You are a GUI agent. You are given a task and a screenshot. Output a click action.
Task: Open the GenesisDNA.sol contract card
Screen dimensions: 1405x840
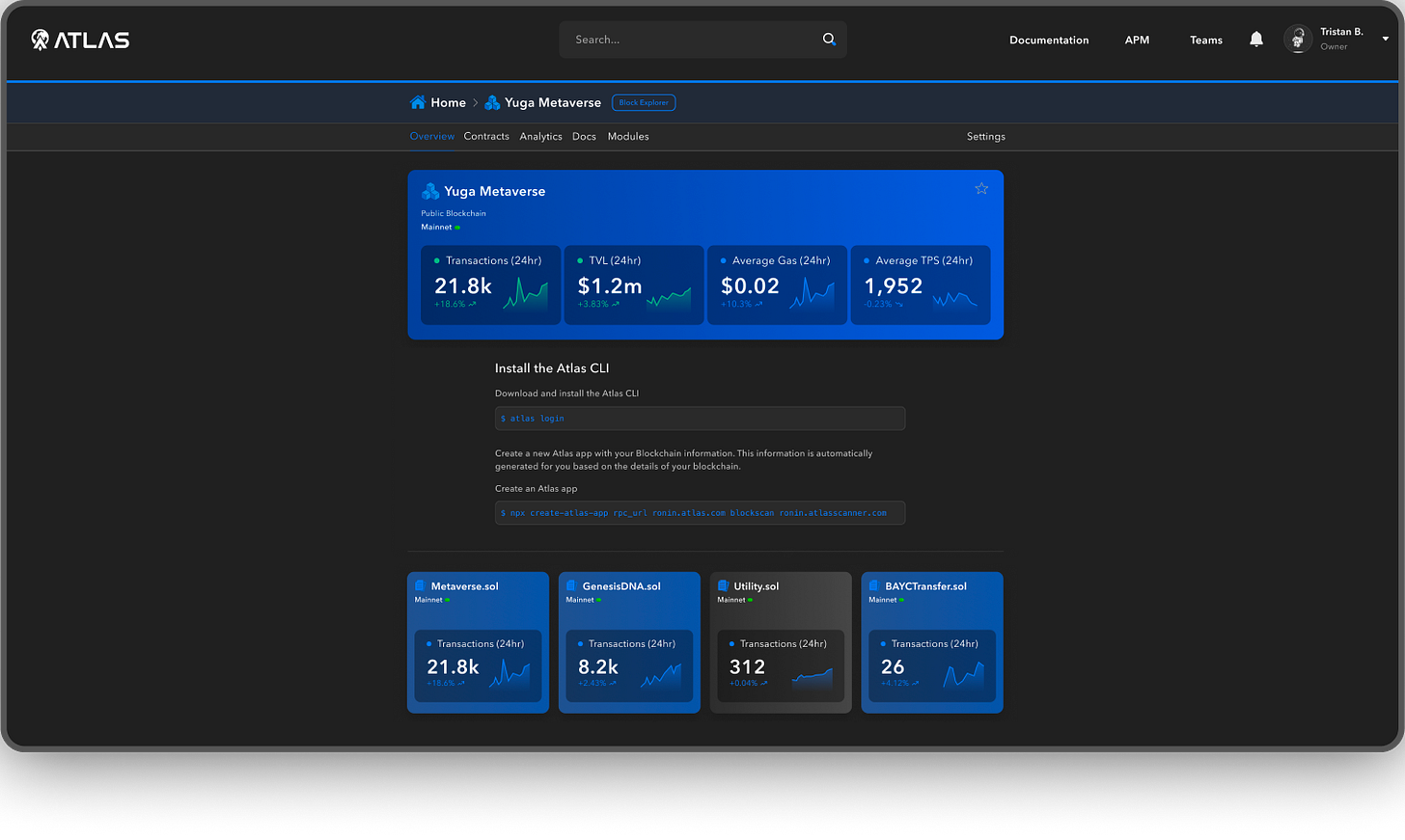(629, 642)
